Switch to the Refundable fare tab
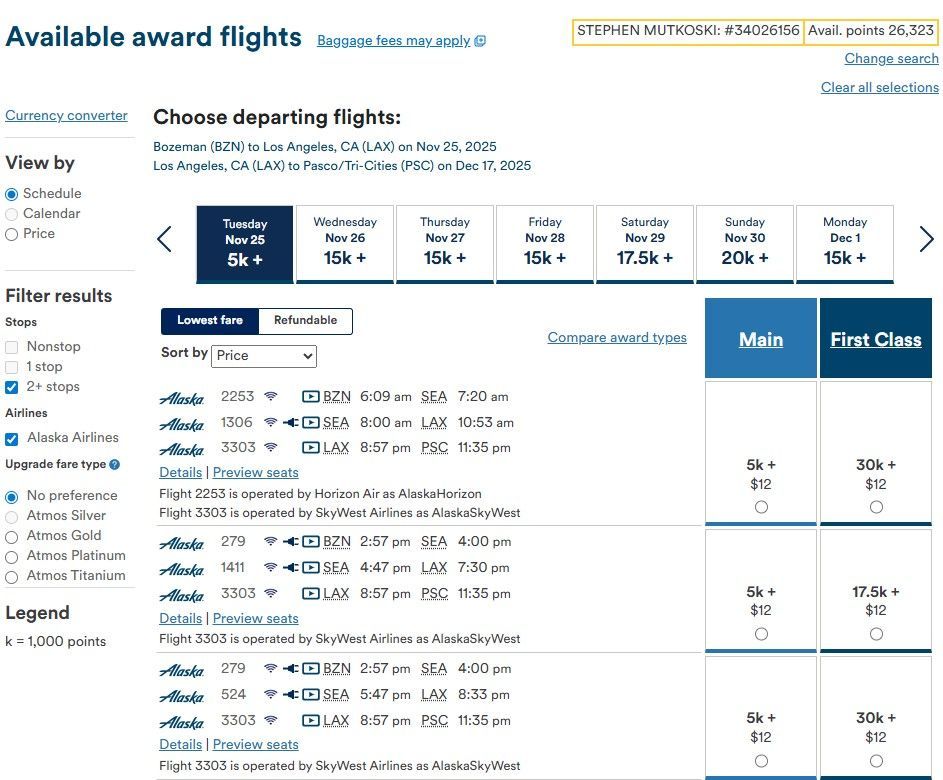The width and height of the screenshot is (943, 780). (306, 321)
